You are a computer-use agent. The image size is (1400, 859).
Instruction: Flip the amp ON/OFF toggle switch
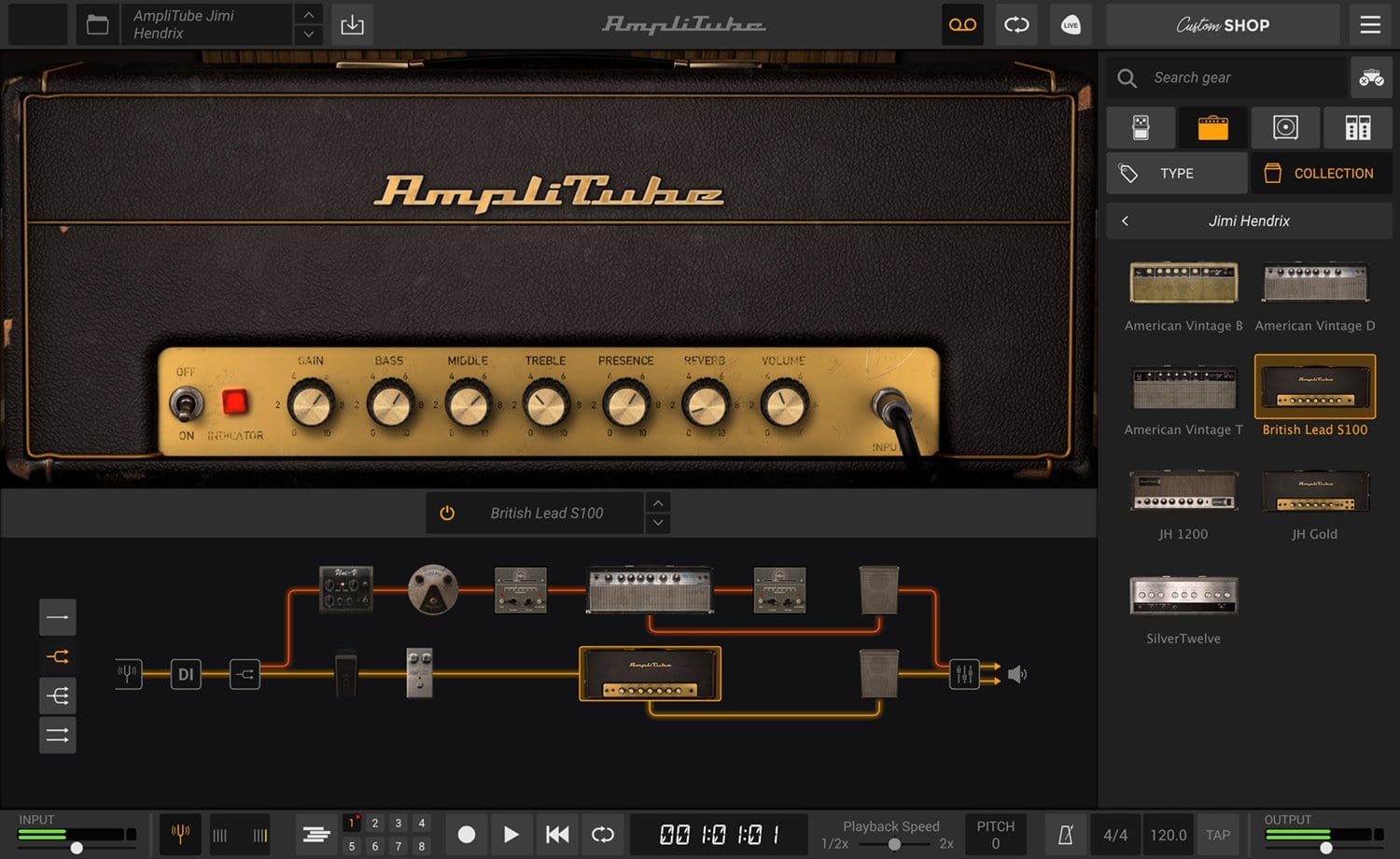(186, 404)
